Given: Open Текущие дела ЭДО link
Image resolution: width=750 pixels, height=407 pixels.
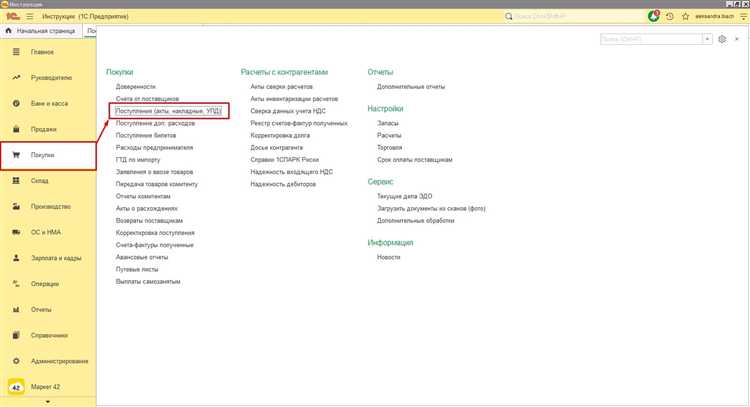Looking at the screenshot, I should point(404,196).
